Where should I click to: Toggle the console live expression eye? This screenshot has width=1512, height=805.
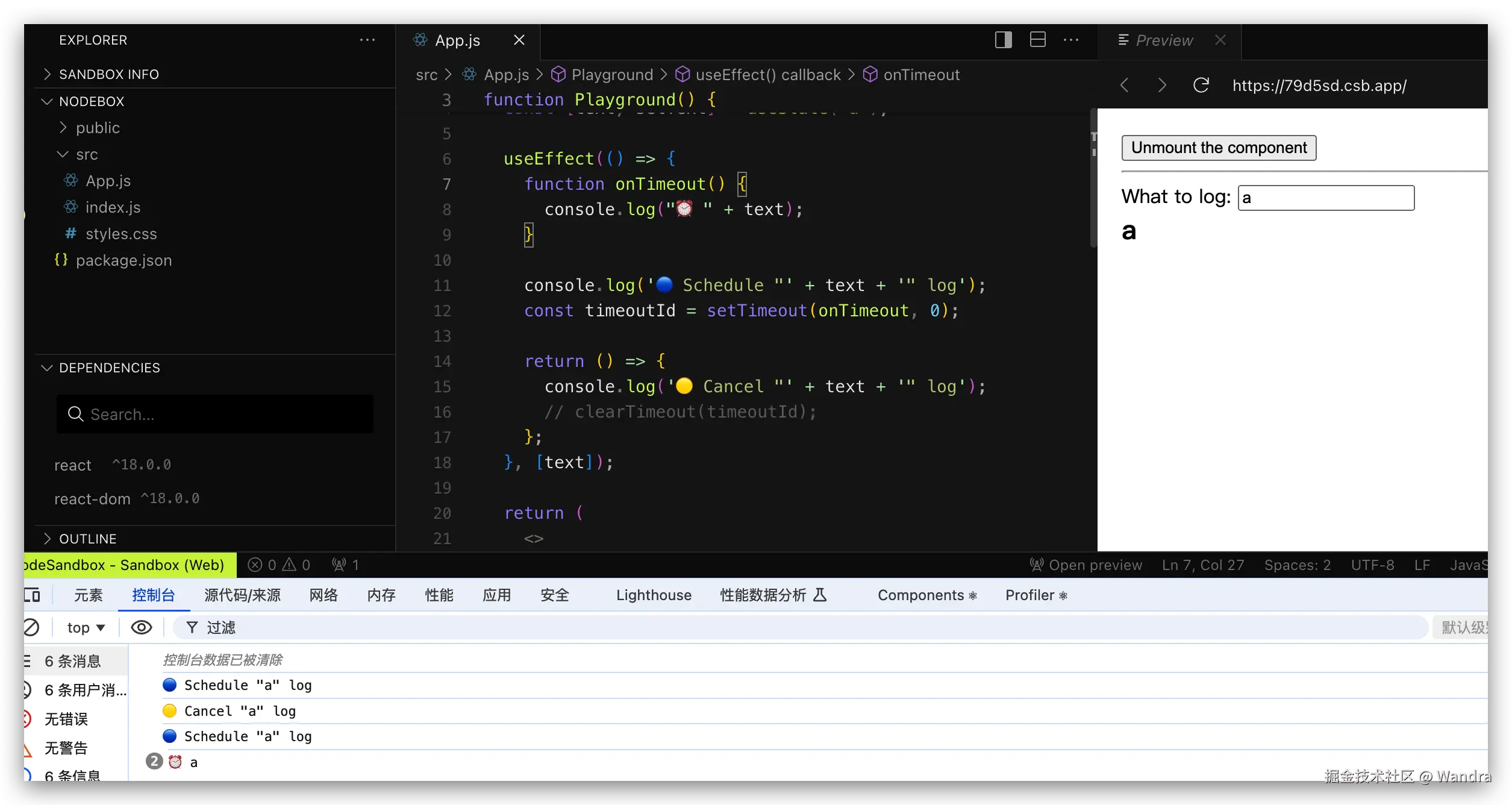click(142, 627)
